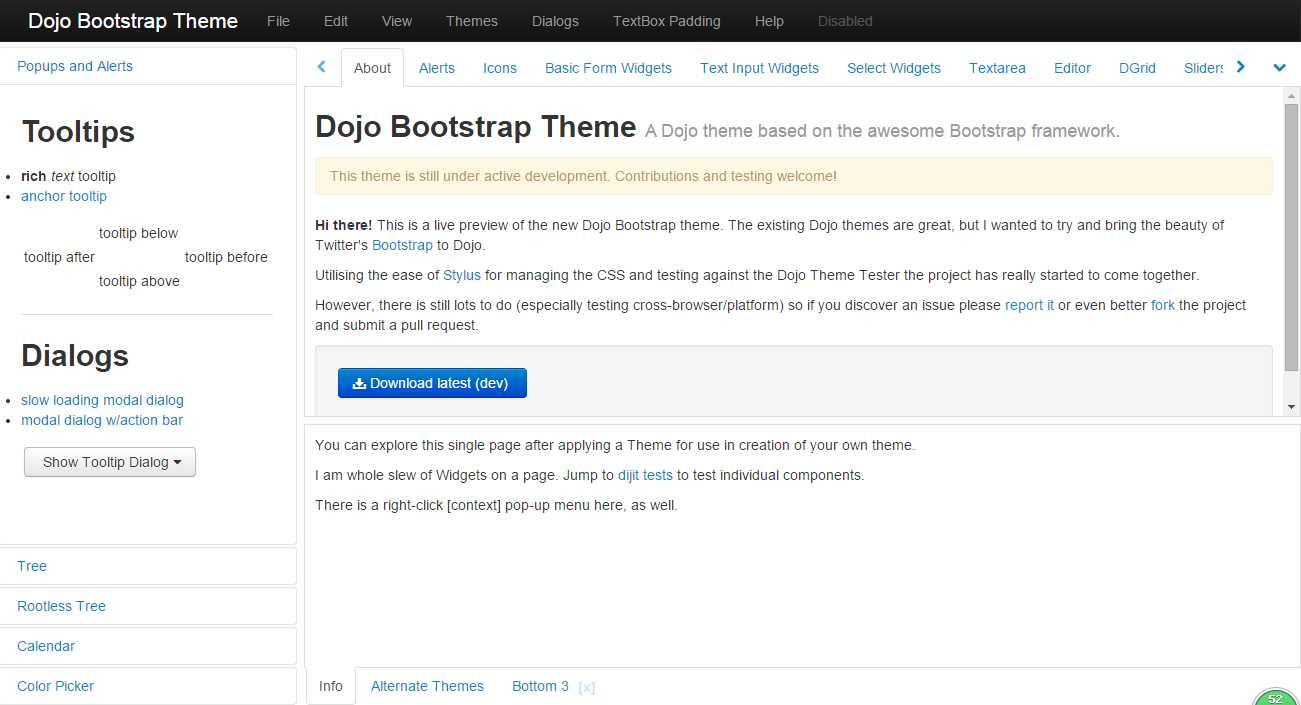Switch to the DGrid tab
The height and width of the screenshot is (705, 1301).
tap(1137, 68)
